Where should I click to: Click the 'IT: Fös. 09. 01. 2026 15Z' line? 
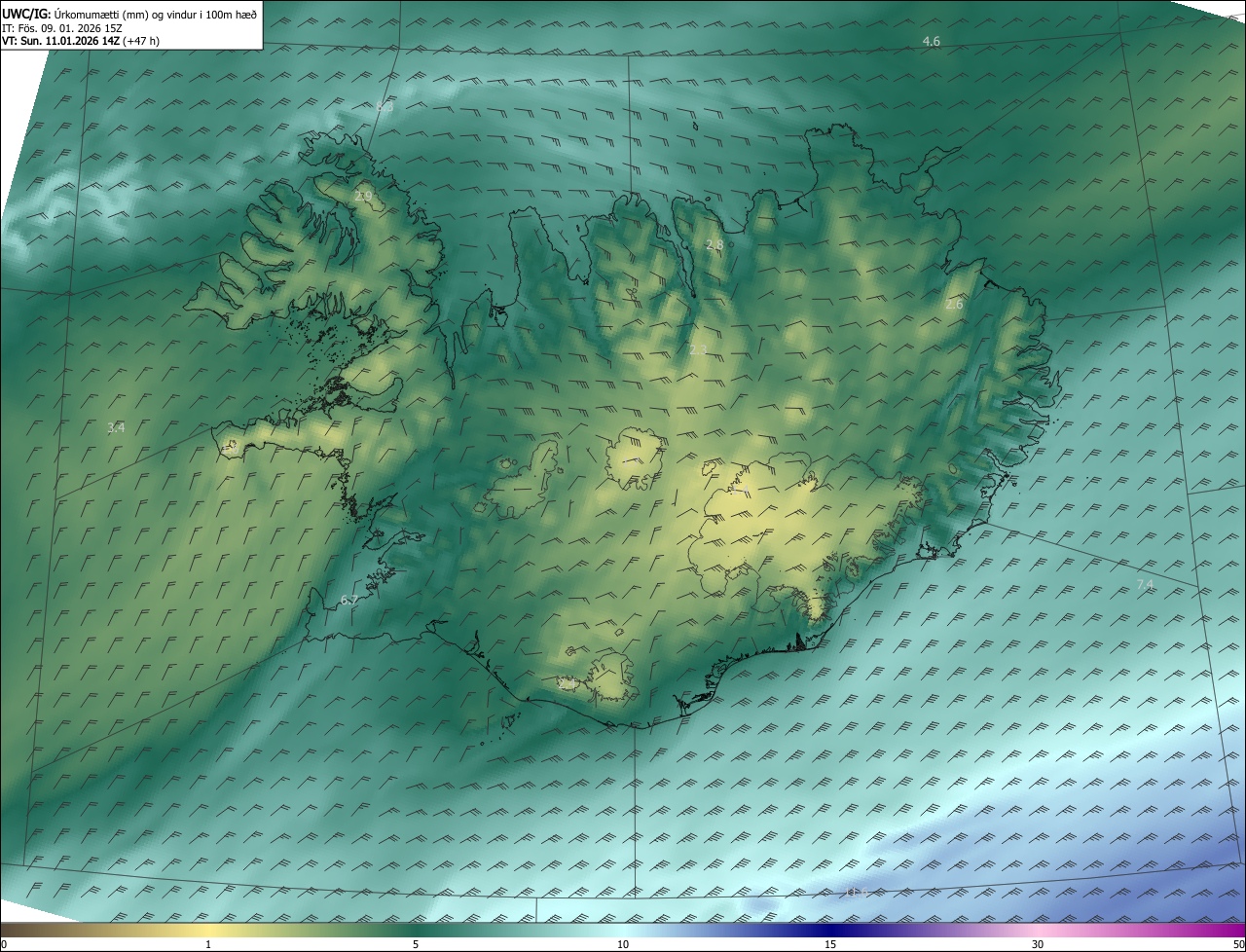(62, 27)
